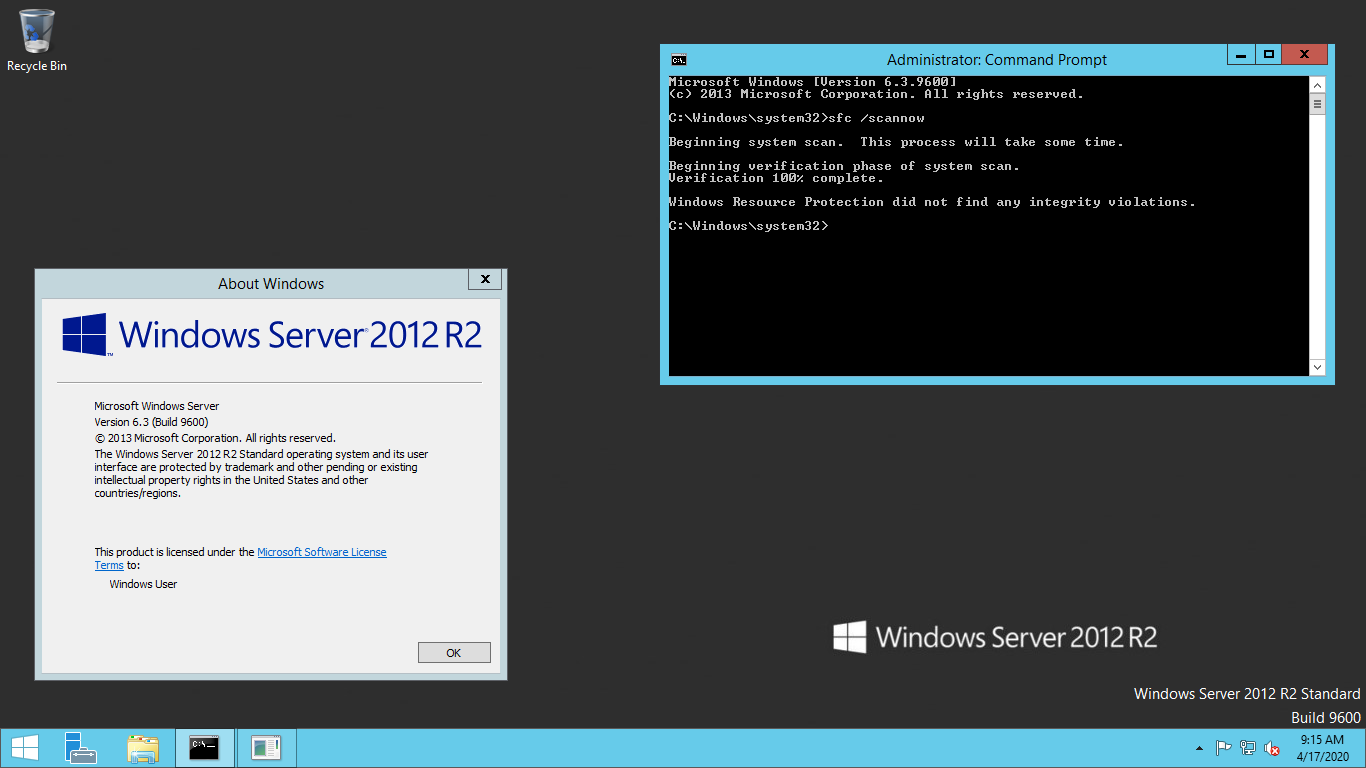Open the Start menu
The image size is (1366, 768).
click(x=25, y=748)
